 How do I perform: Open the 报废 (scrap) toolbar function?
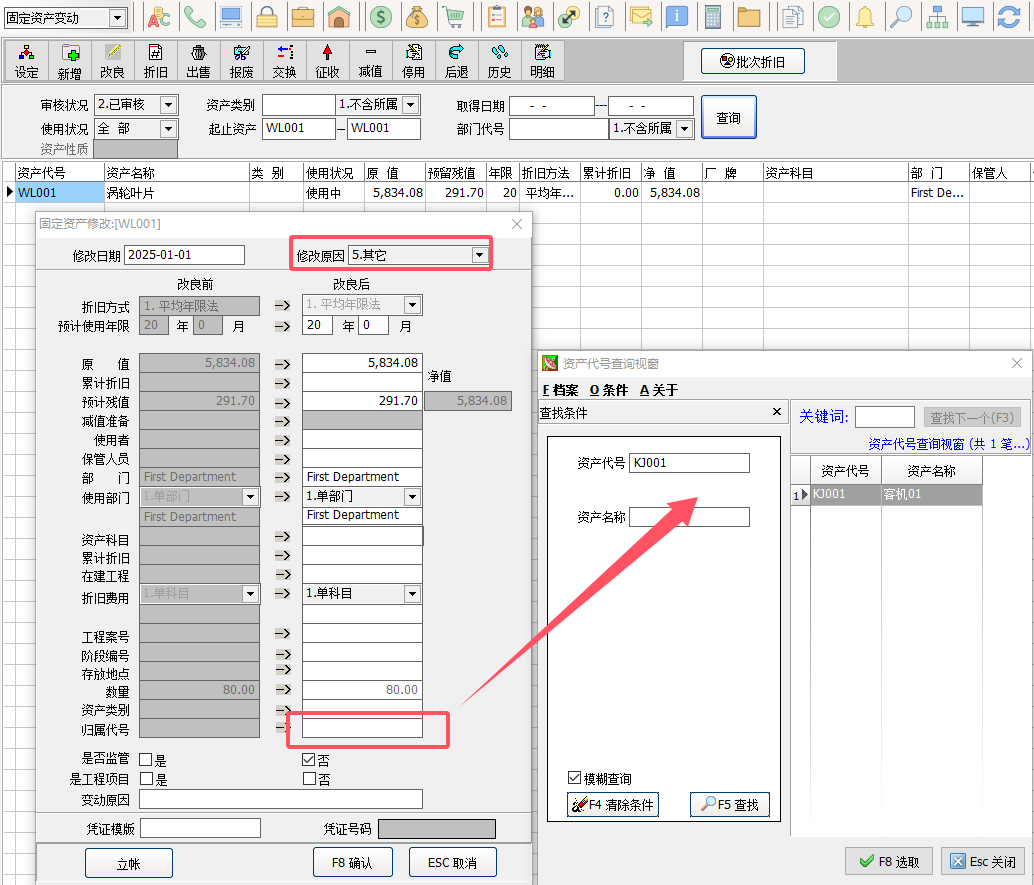pos(241,61)
